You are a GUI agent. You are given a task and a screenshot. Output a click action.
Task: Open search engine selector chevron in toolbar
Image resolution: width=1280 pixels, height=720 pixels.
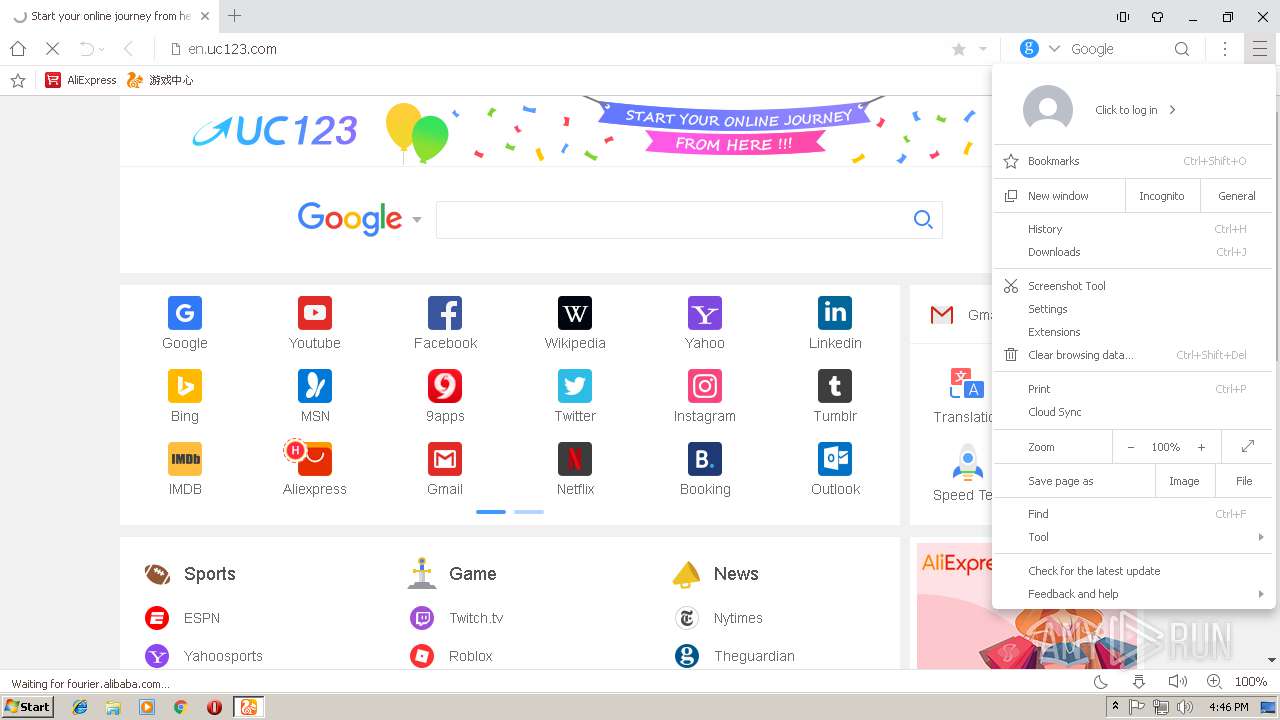(1054, 49)
